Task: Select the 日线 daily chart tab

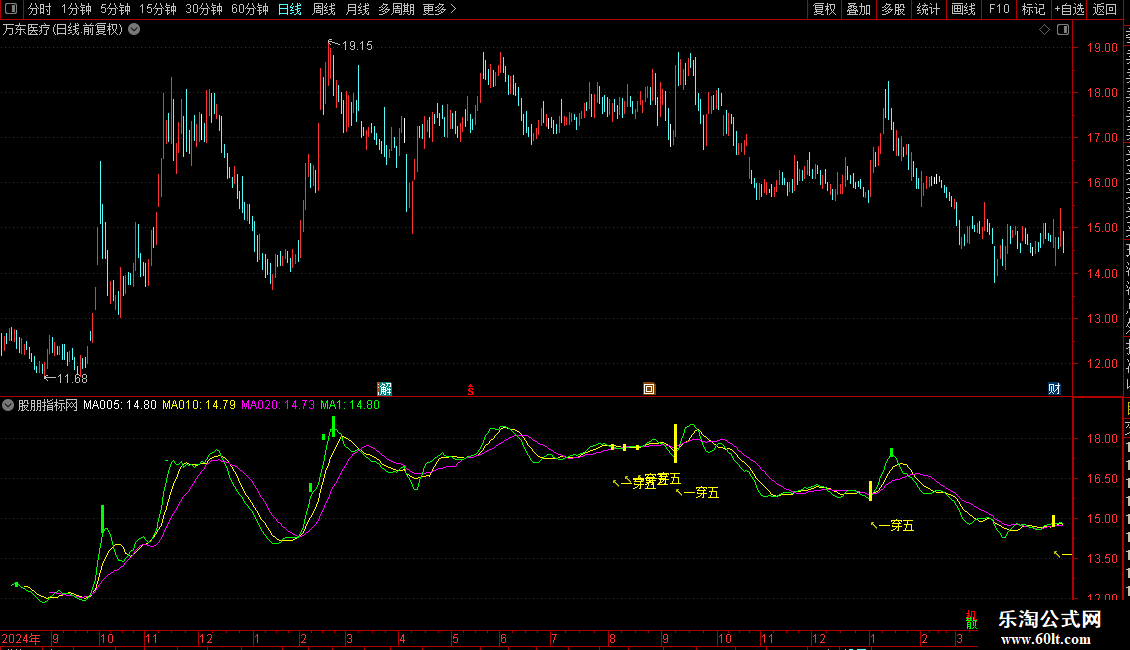Action: [x=290, y=9]
